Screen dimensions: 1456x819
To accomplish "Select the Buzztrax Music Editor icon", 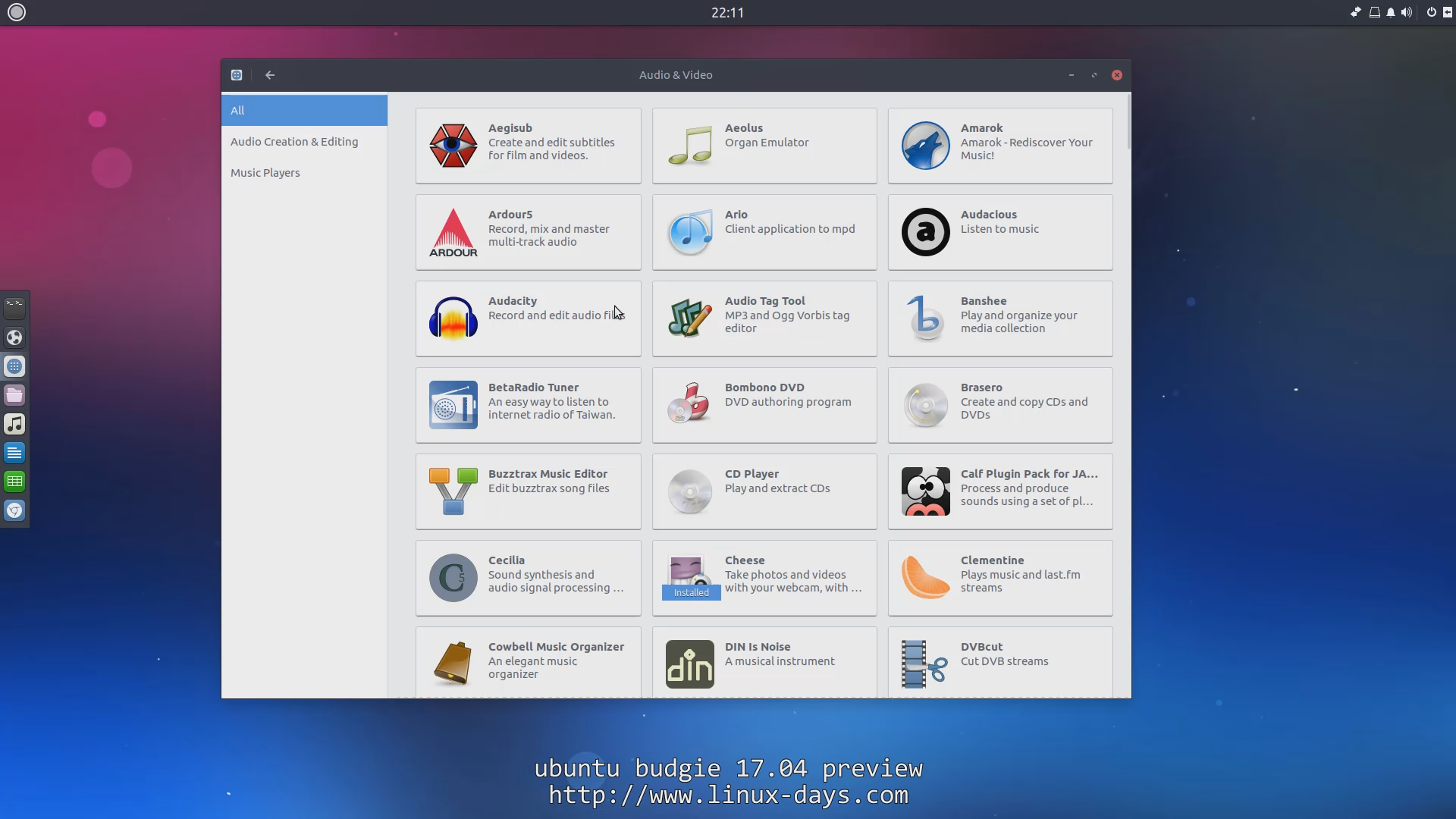I will point(453,491).
